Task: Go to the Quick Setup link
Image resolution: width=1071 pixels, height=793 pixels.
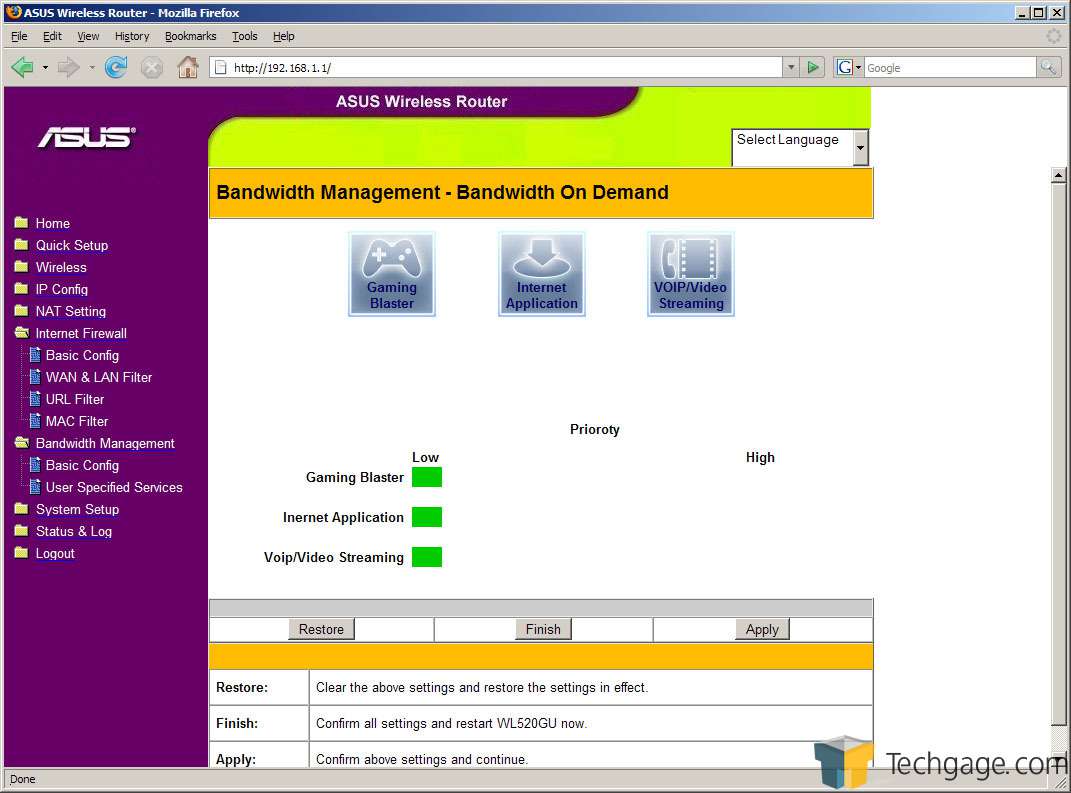Action: [x=72, y=245]
